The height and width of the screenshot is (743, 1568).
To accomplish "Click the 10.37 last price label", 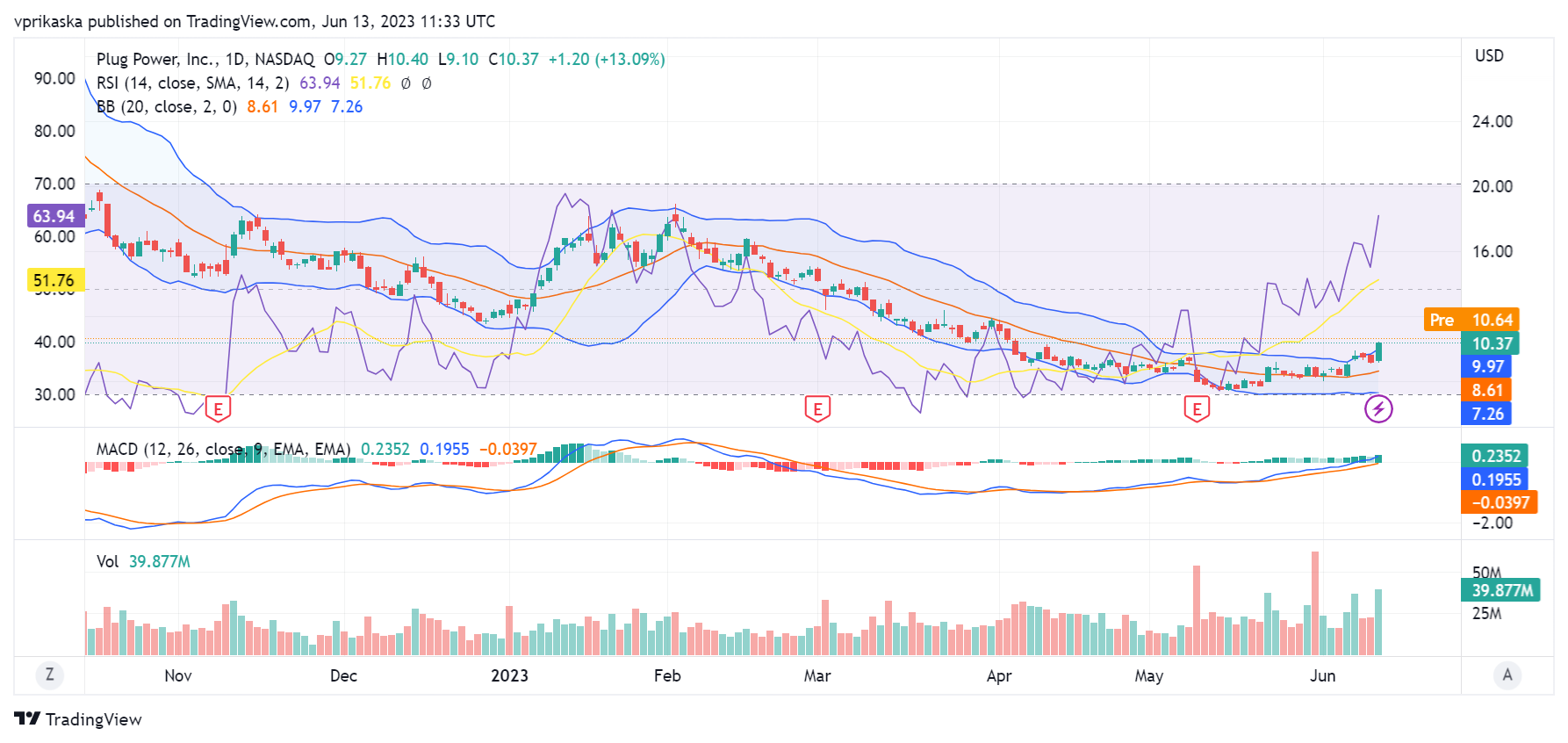I will pyautogui.click(x=1491, y=343).
